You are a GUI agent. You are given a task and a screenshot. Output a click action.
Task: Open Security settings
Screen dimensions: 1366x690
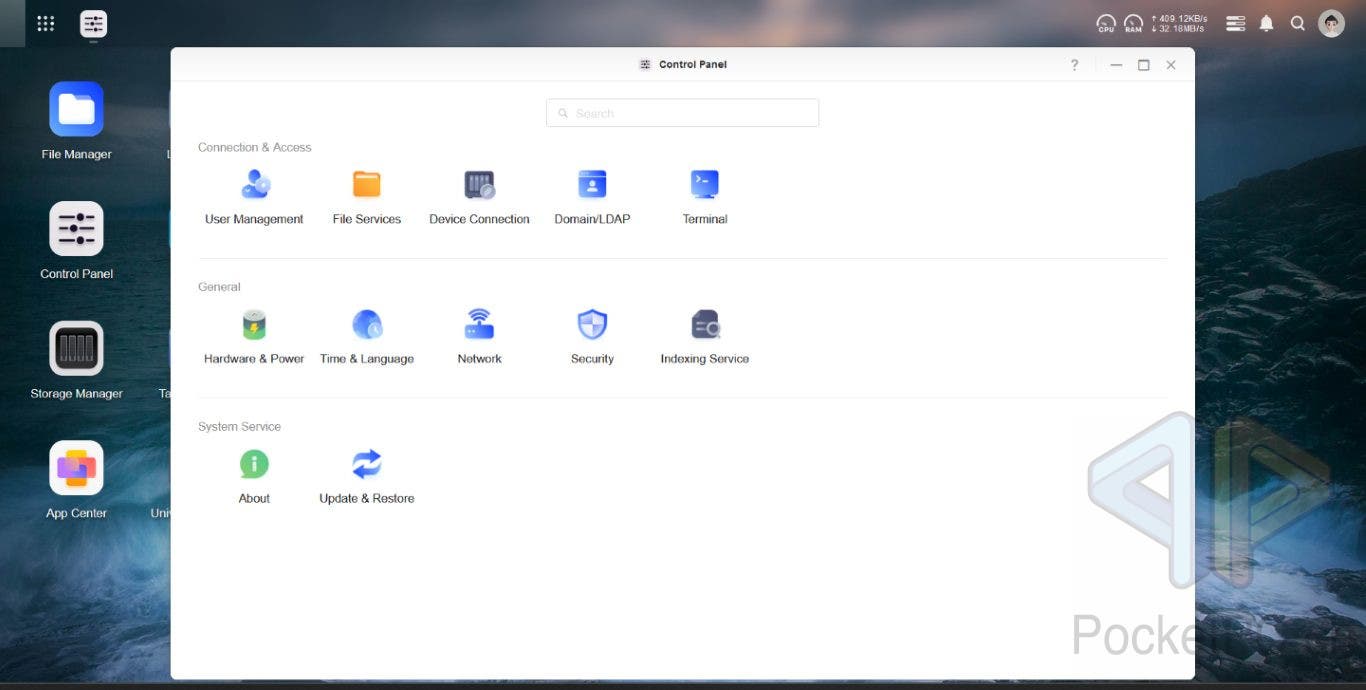click(592, 337)
